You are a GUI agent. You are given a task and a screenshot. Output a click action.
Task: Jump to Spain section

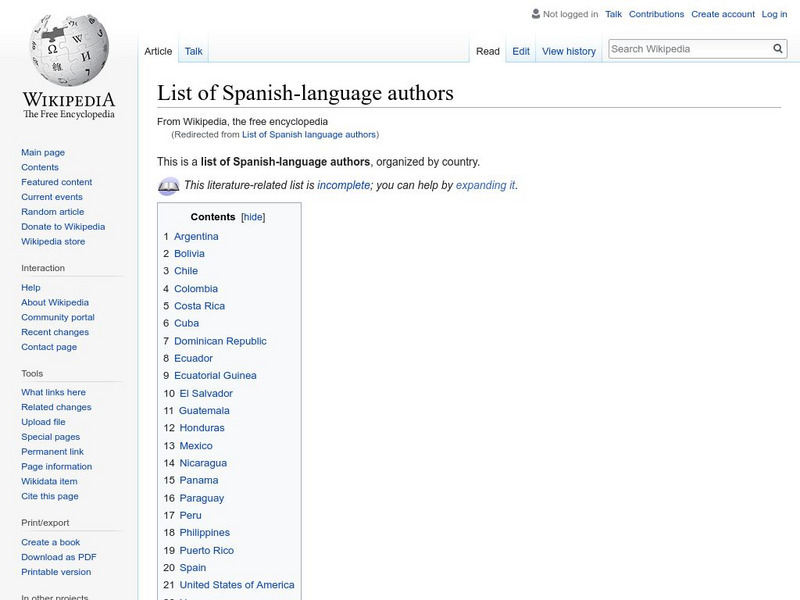193,568
